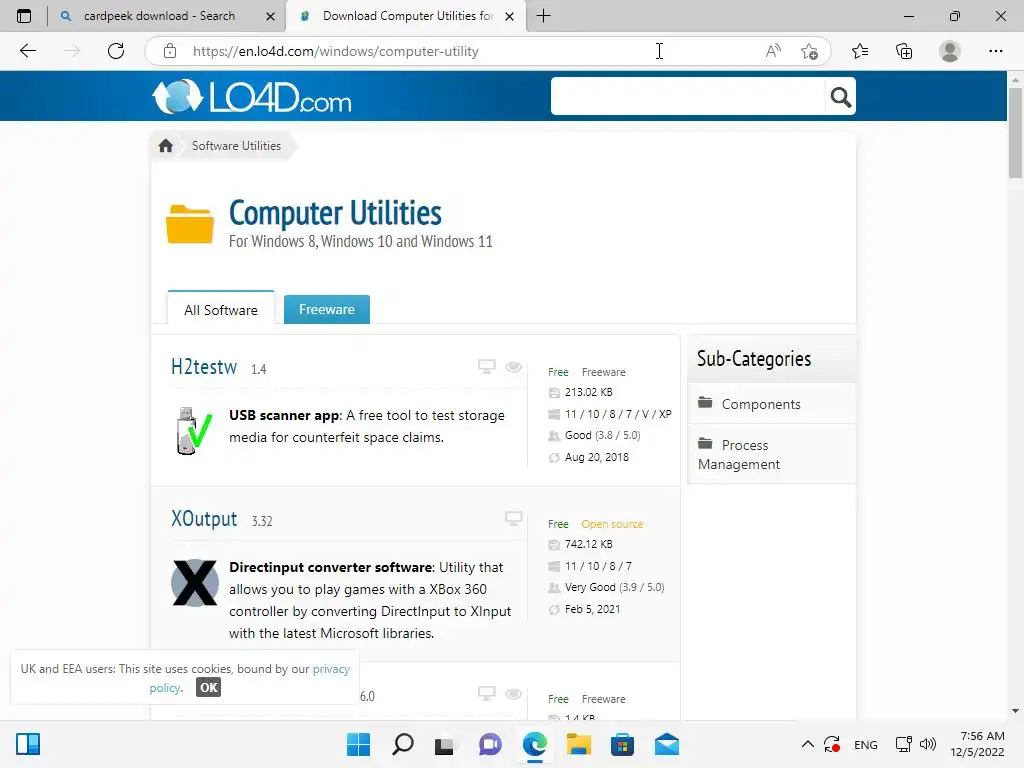
Task: Open the volume tray icon
Action: [x=927, y=744]
